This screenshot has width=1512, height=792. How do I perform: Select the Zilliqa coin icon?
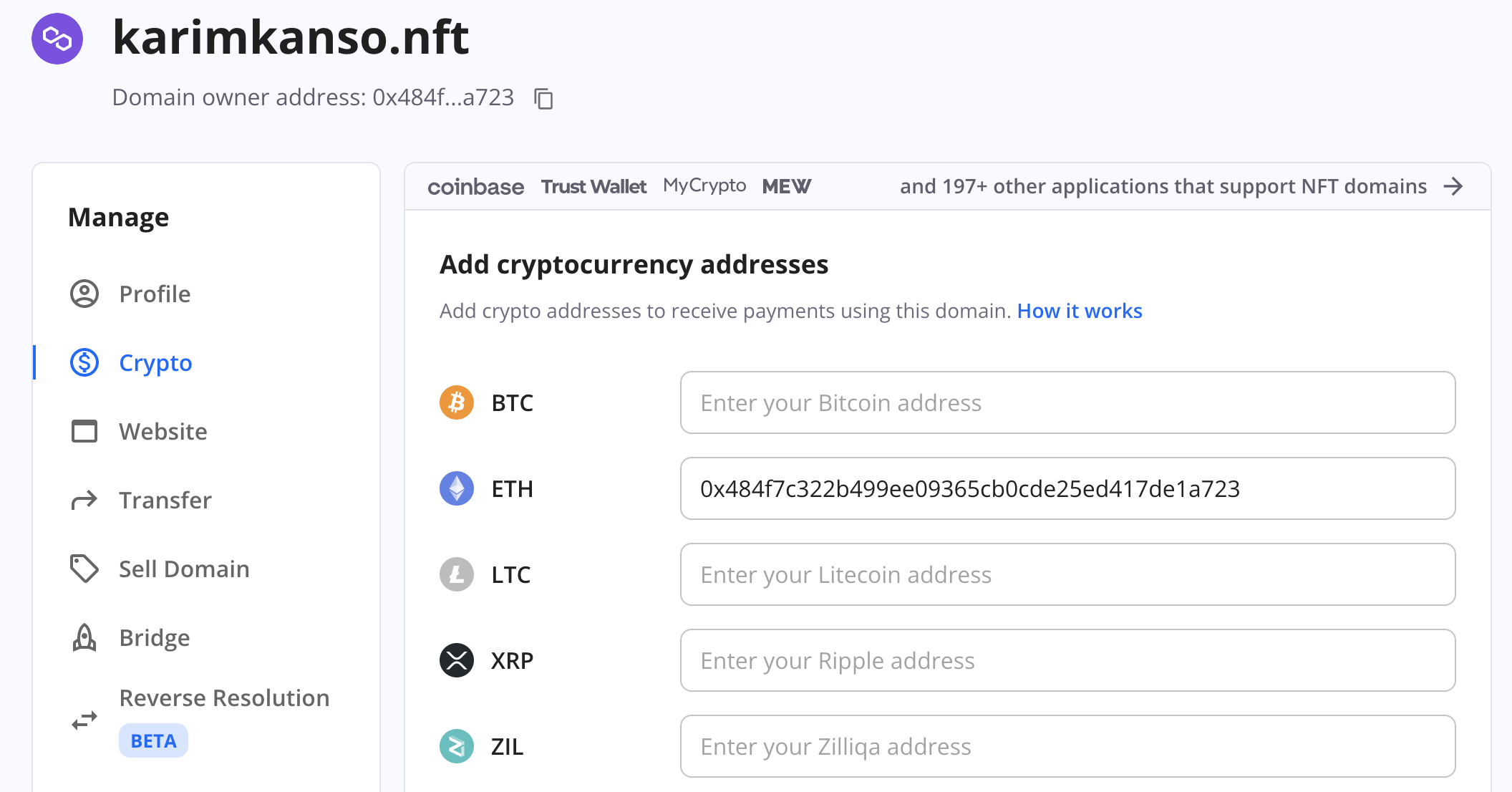(457, 746)
